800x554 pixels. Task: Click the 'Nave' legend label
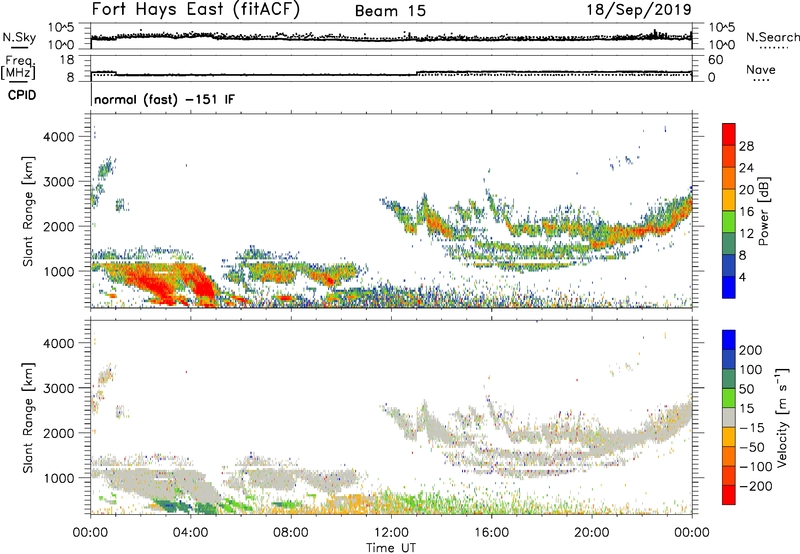[760, 70]
